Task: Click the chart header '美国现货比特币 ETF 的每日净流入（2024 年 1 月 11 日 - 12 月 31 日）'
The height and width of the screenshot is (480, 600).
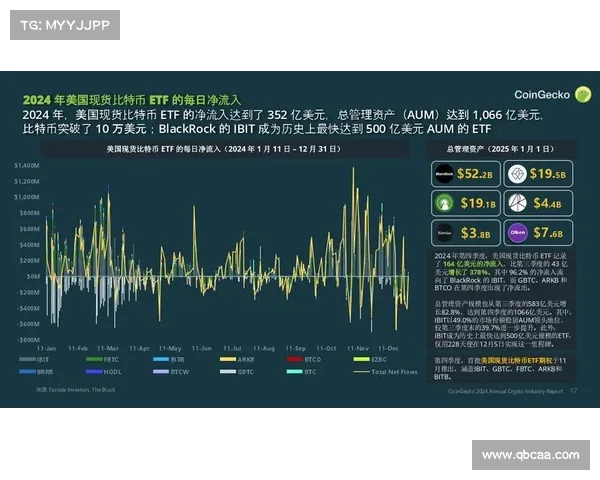Action: 224,149
